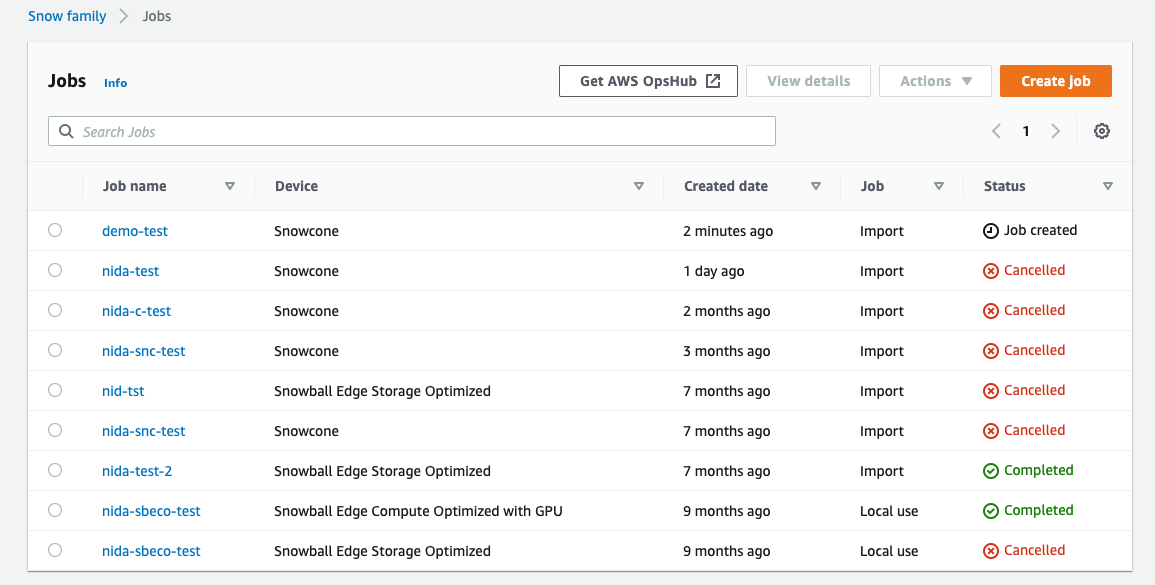
Task: Click the Completed check icon for nida-test-2
Action: pos(990,470)
